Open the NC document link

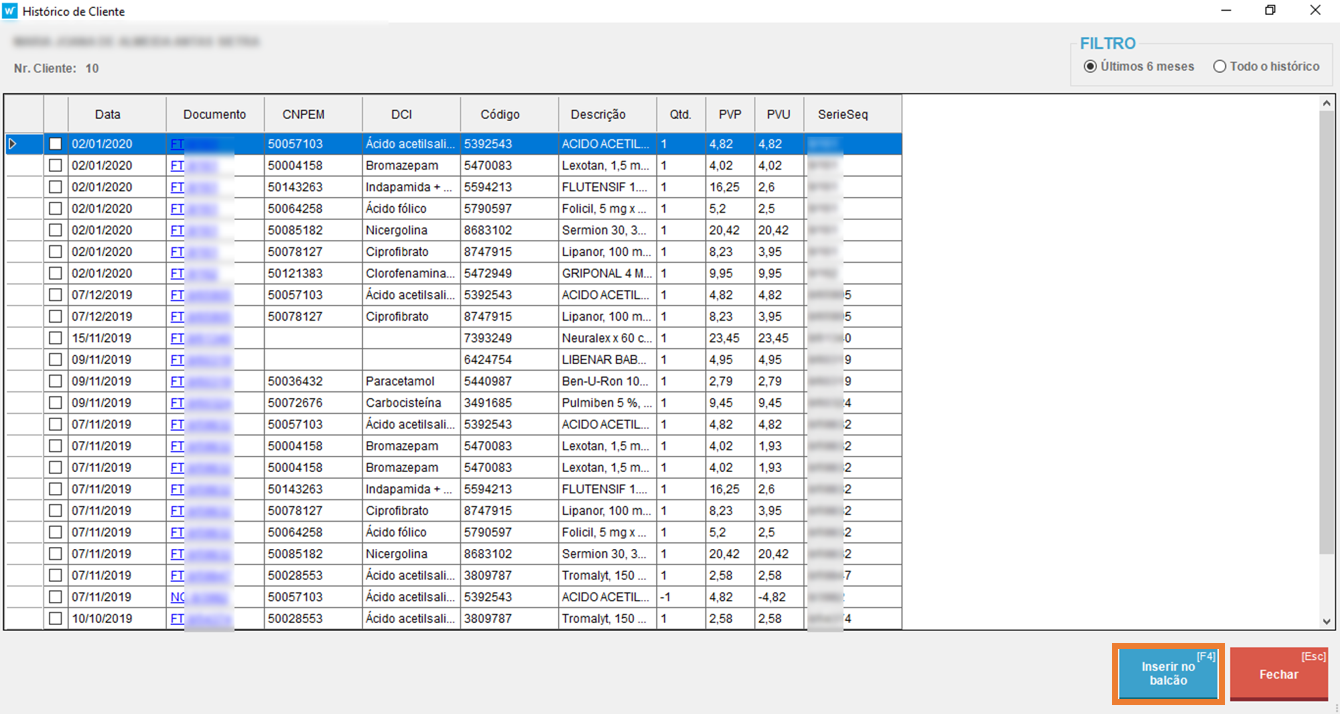(x=178, y=597)
